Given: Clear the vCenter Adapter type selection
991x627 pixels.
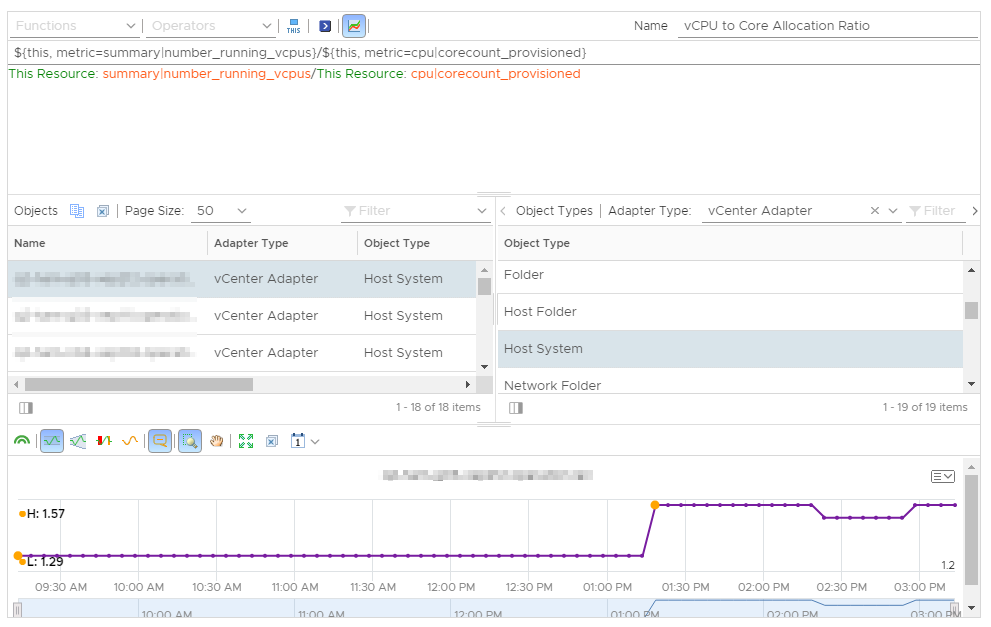Looking at the screenshot, I should [875, 211].
